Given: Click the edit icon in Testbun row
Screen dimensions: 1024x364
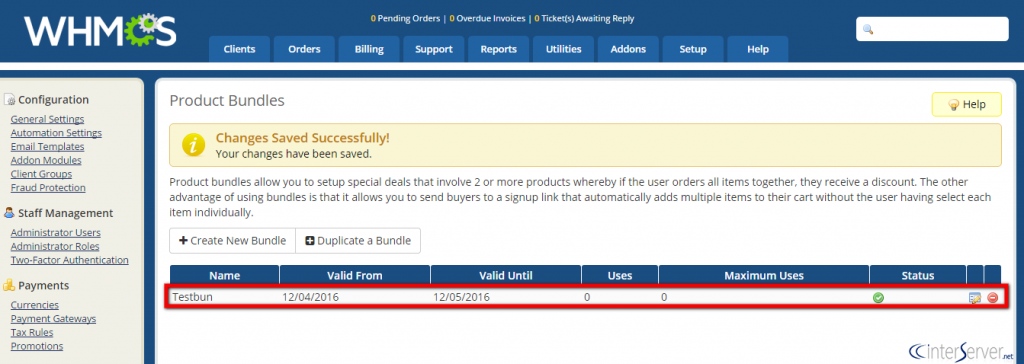Looking at the screenshot, I should tap(975, 298).
